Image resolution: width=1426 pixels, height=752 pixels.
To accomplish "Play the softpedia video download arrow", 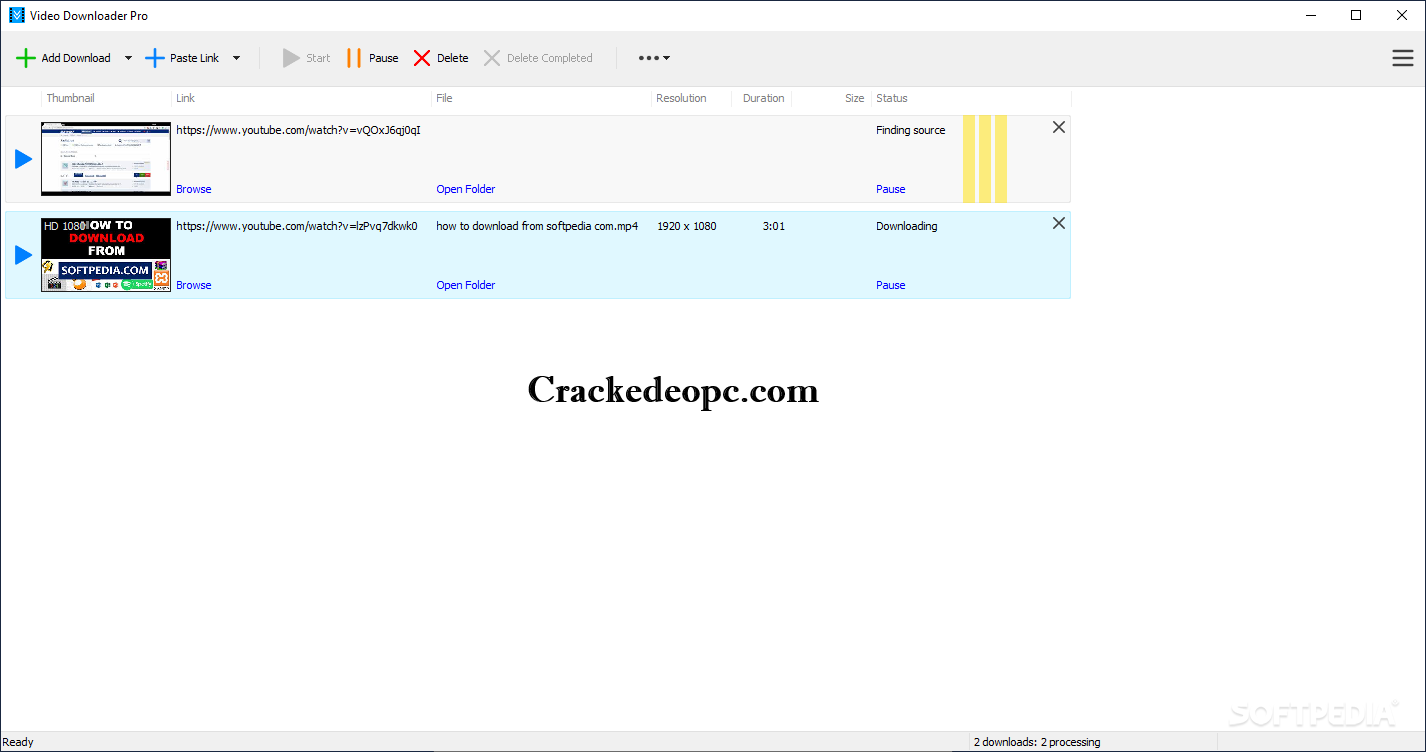I will (x=23, y=255).
